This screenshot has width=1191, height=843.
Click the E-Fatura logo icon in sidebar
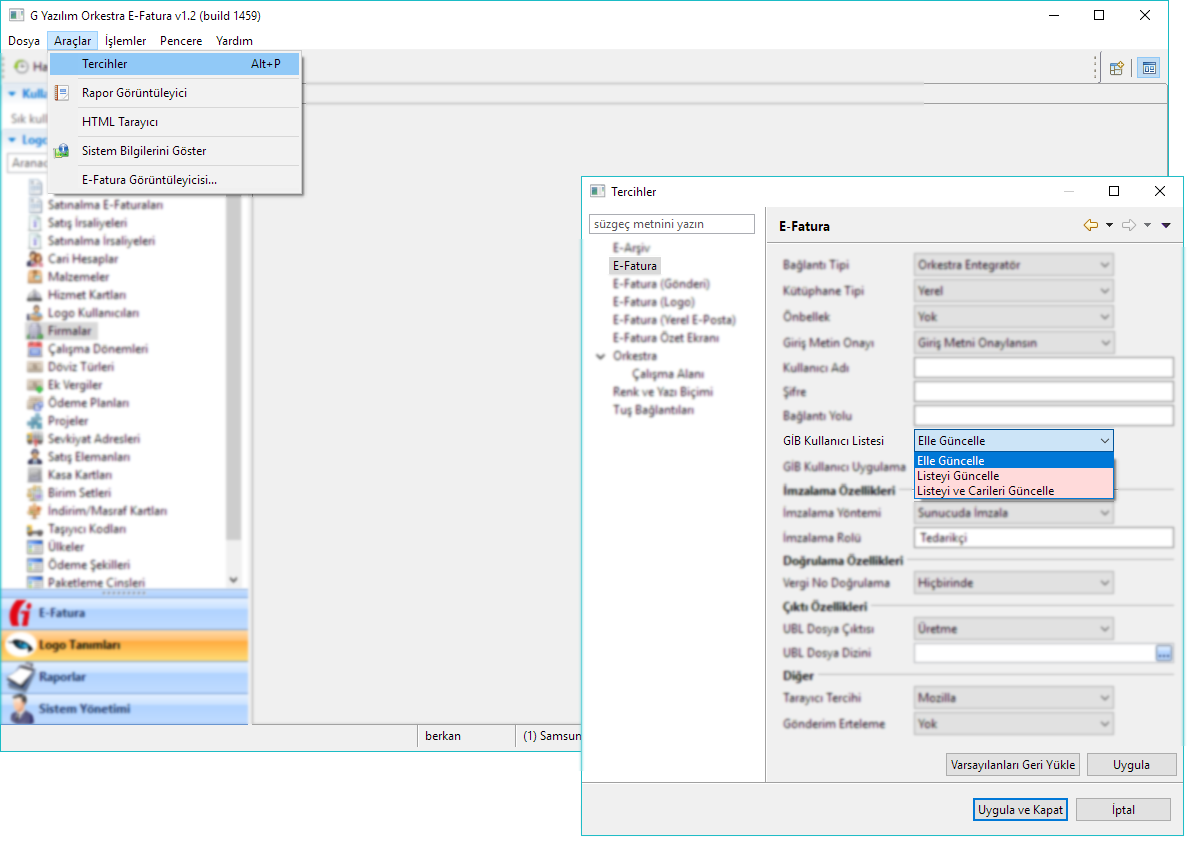[x=19, y=614]
